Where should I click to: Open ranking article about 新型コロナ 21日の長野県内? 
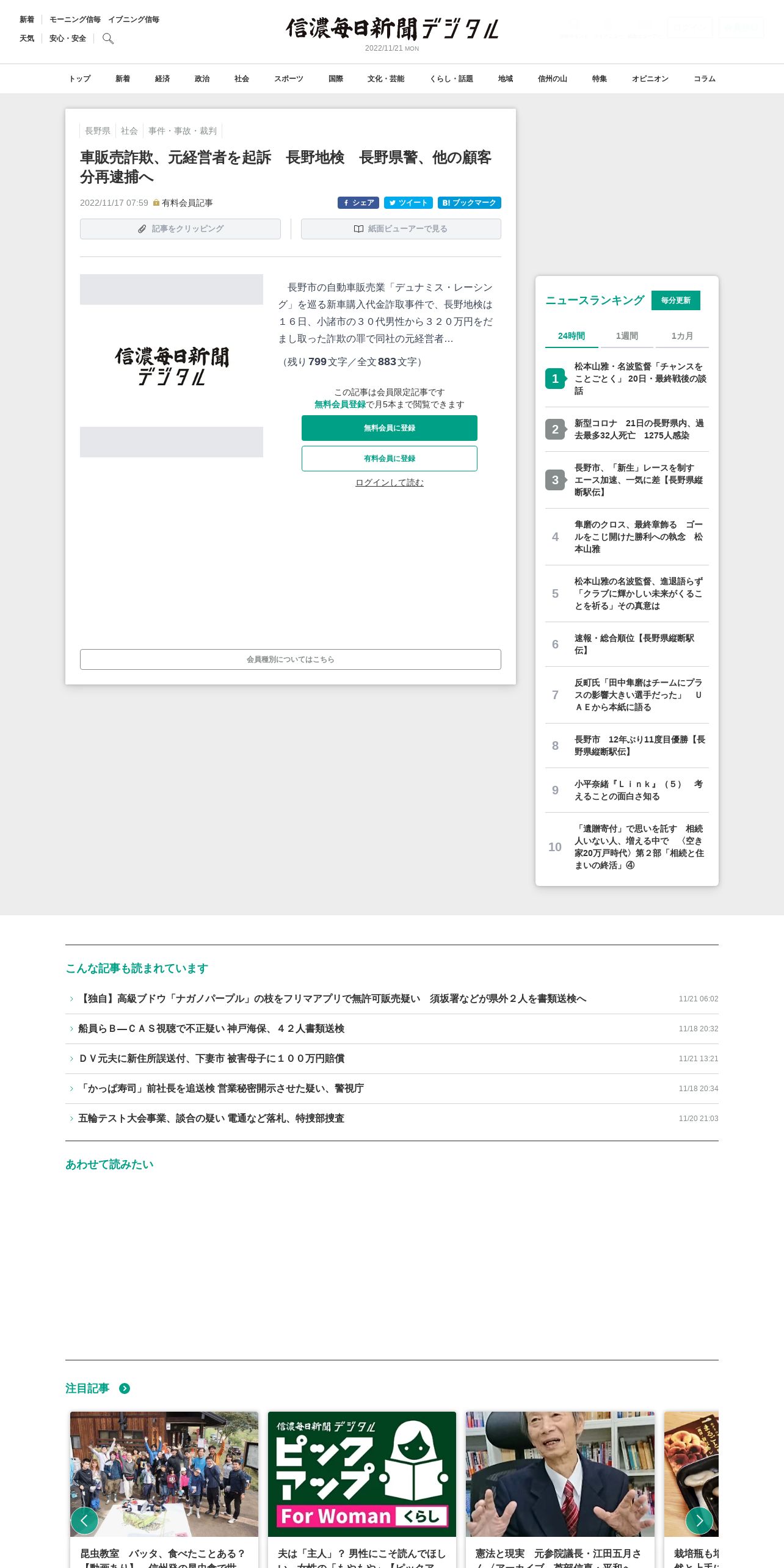pos(639,429)
